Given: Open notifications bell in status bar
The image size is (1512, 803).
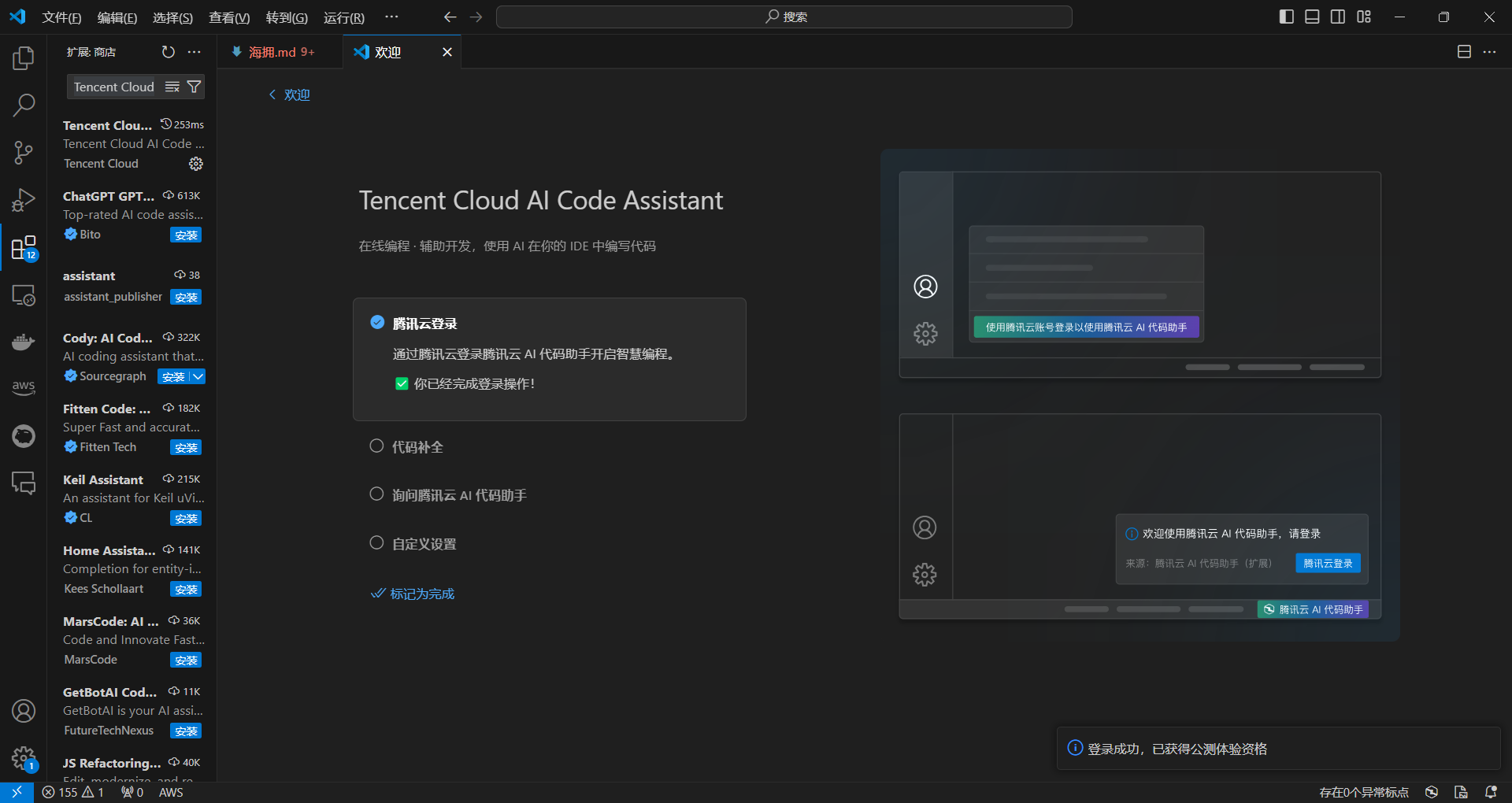Looking at the screenshot, I should [x=1491, y=792].
